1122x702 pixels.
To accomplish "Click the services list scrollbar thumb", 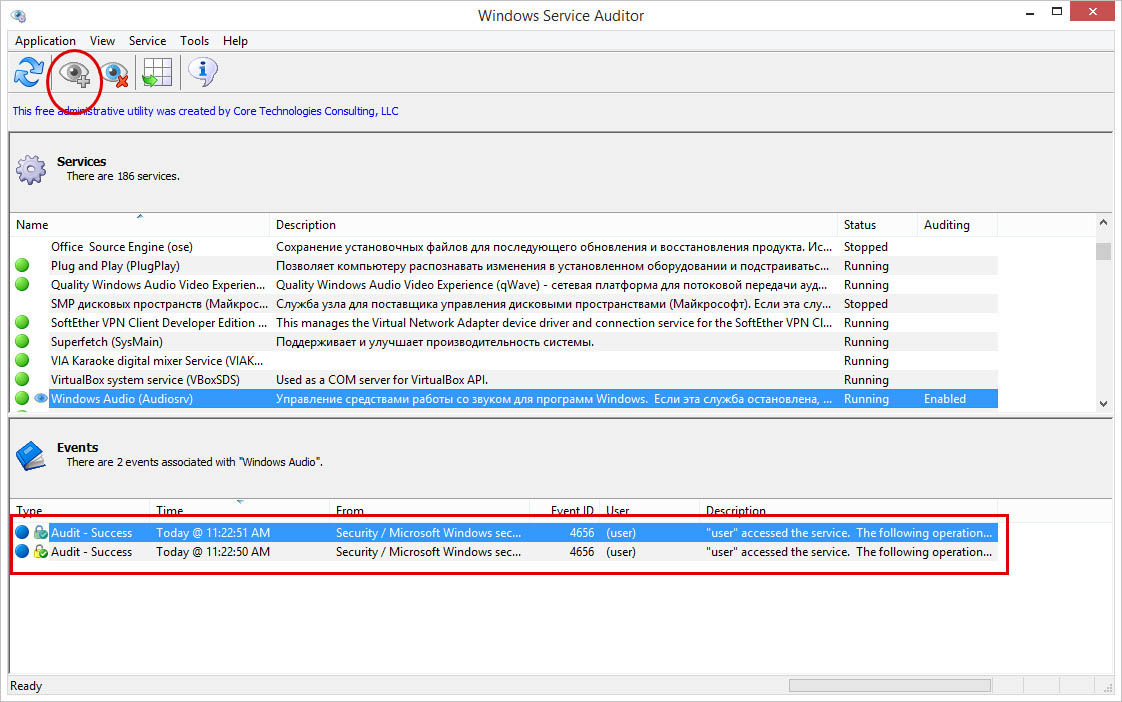I will point(1103,251).
